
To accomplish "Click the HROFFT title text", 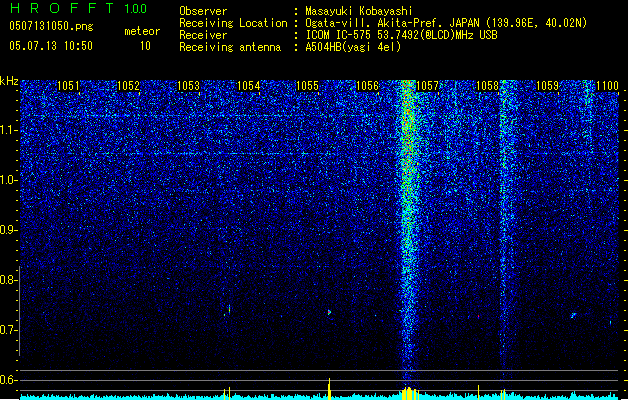I will pos(62,8).
